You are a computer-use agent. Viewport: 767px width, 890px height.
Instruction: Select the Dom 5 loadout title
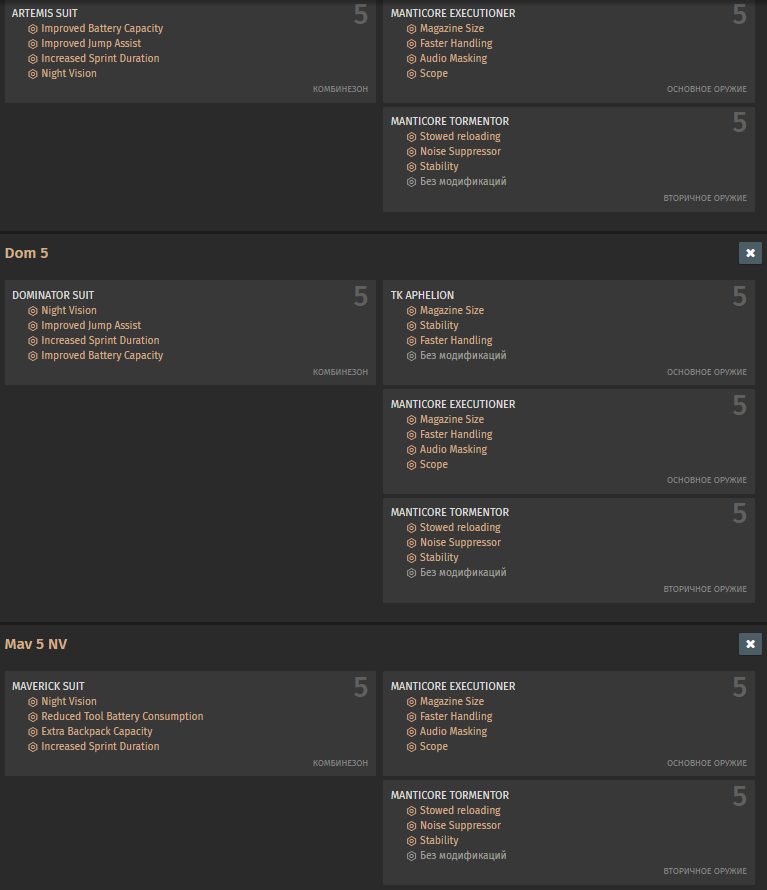[x=27, y=253]
